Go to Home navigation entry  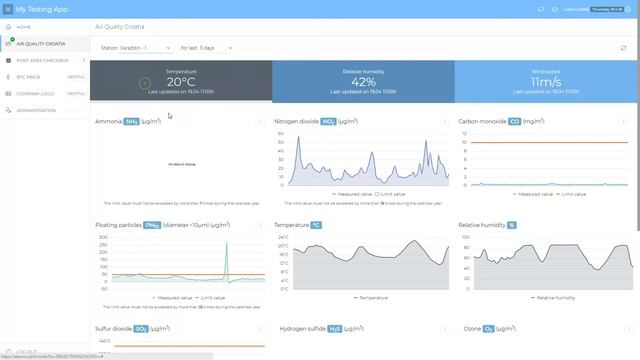45,27
